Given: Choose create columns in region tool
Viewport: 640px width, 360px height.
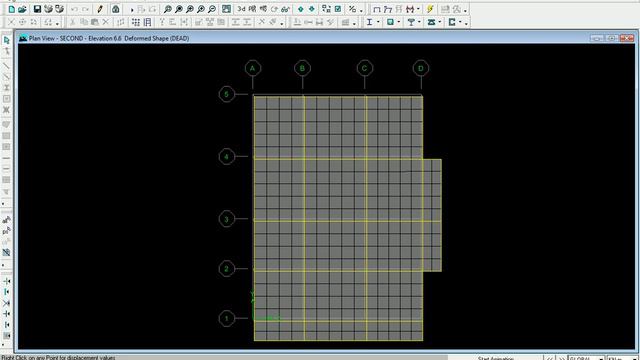Looking at the screenshot, I should pos(7,87).
